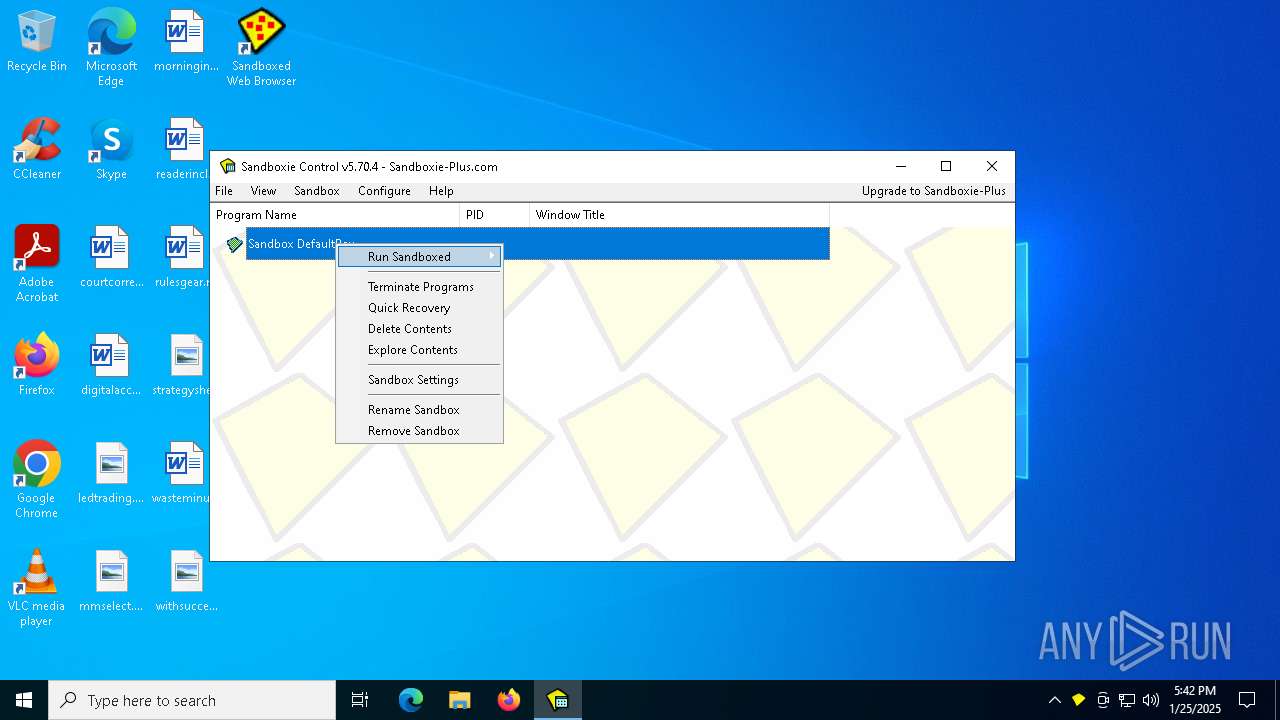This screenshot has height=720, width=1280.
Task: Open the Sandbox menu
Action: click(x=317, y=191)
